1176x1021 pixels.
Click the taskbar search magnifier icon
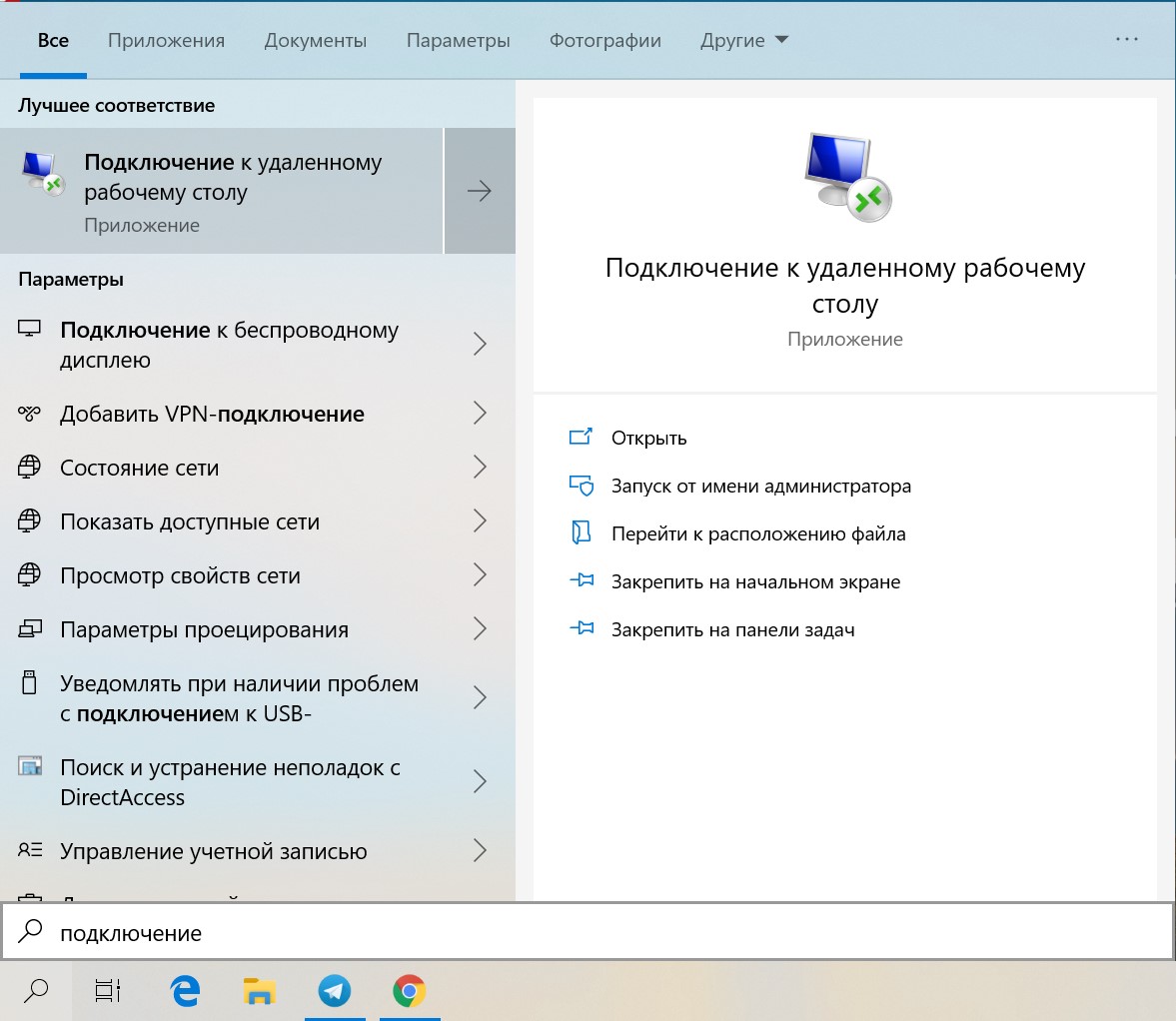[36, 990]
